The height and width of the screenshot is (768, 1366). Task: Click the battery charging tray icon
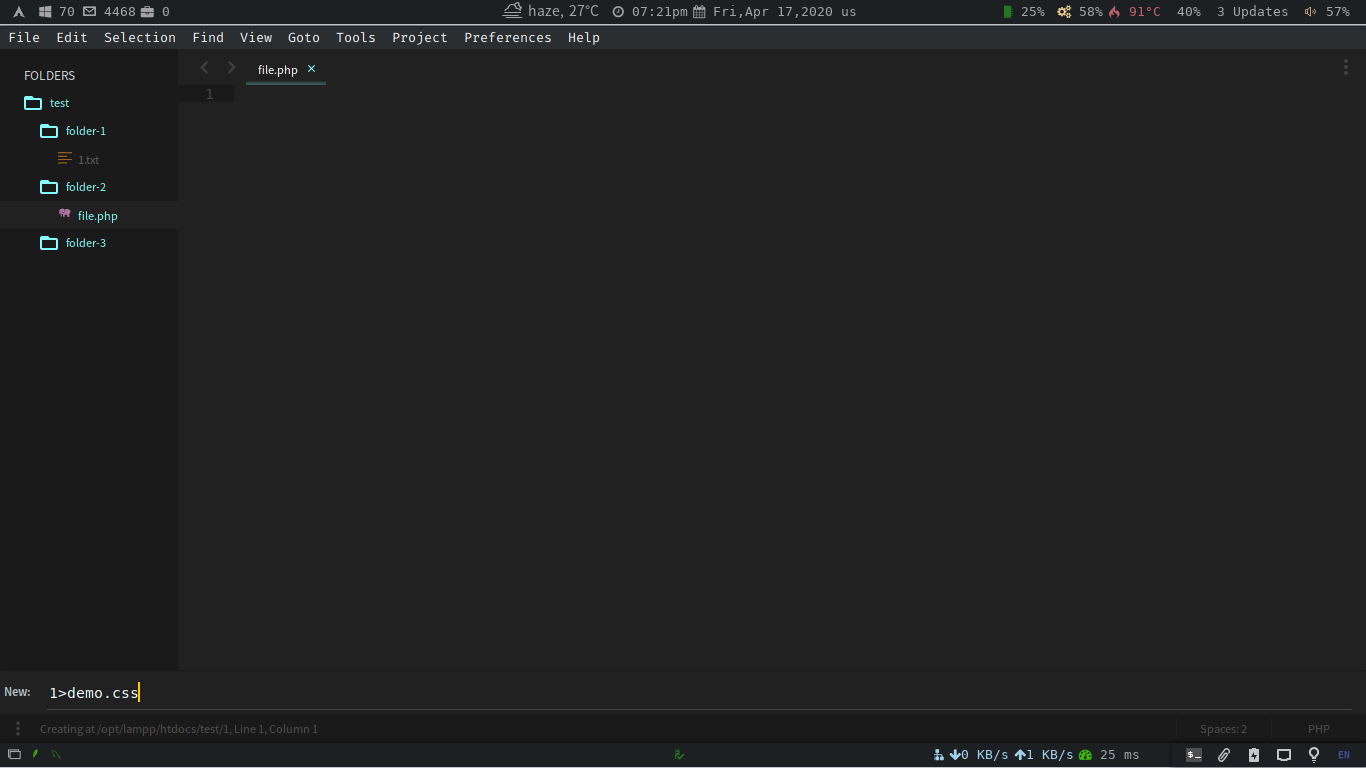tap(1254, 755)
